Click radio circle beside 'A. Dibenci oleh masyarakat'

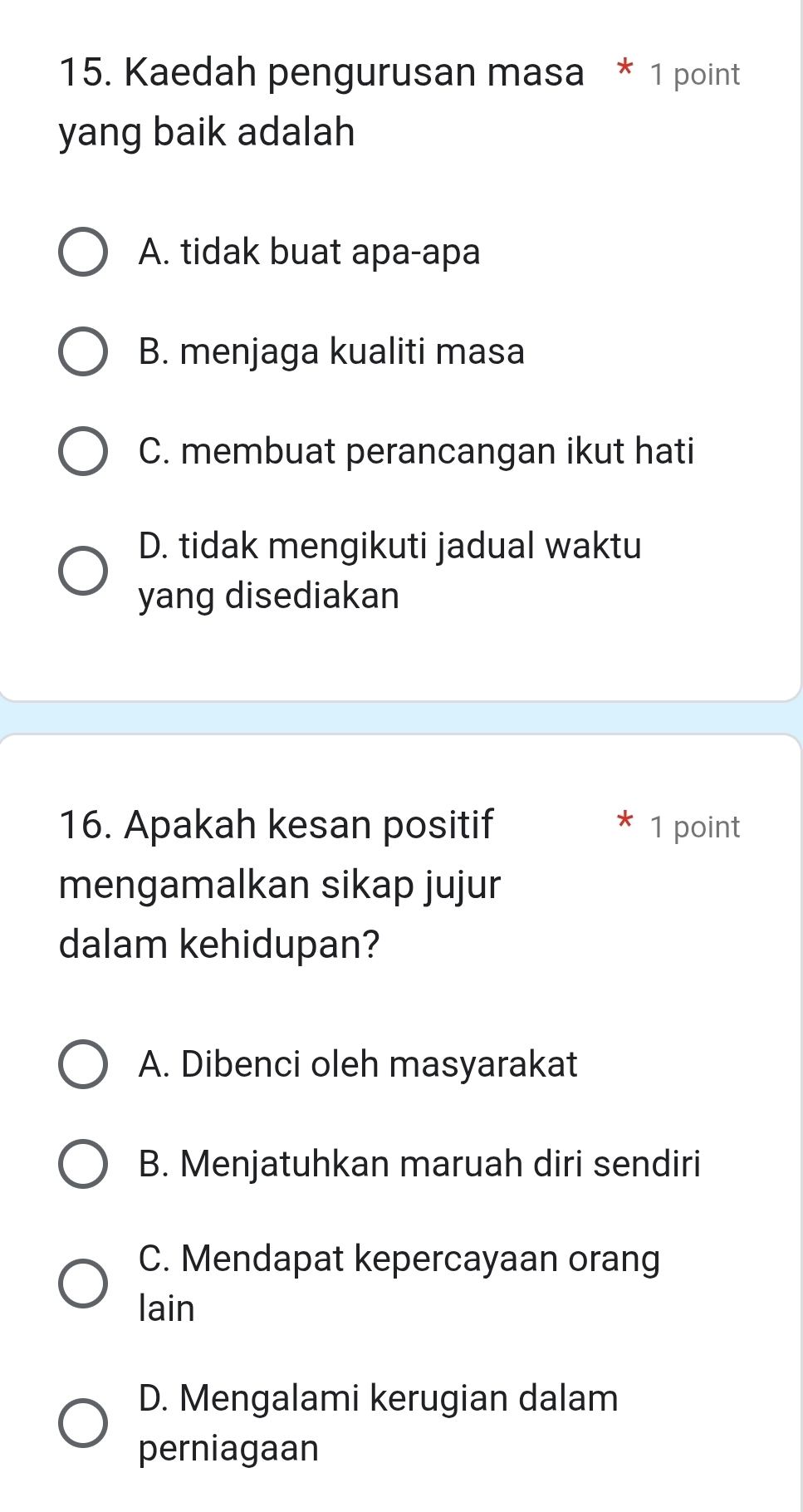pos(83,1064)
